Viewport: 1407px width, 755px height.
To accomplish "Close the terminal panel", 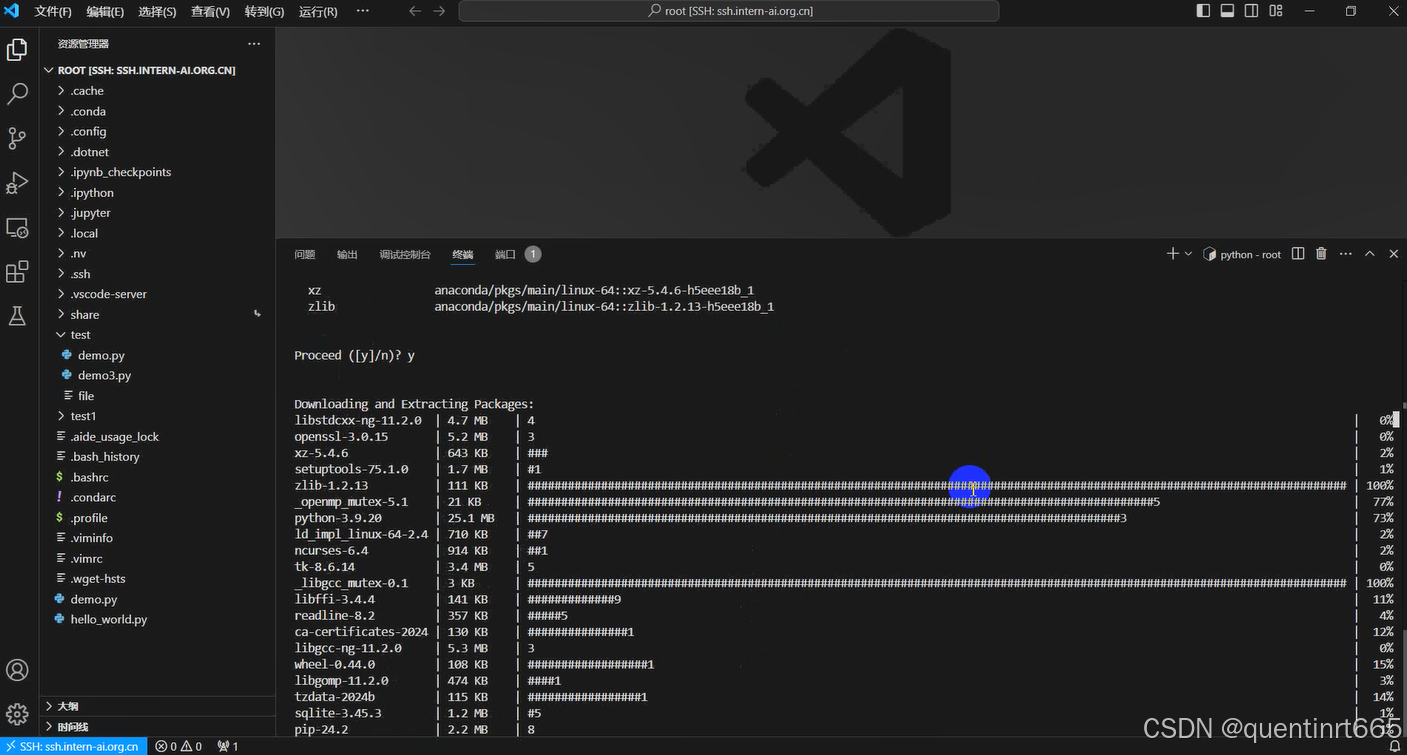I will tap(1394, 254).
